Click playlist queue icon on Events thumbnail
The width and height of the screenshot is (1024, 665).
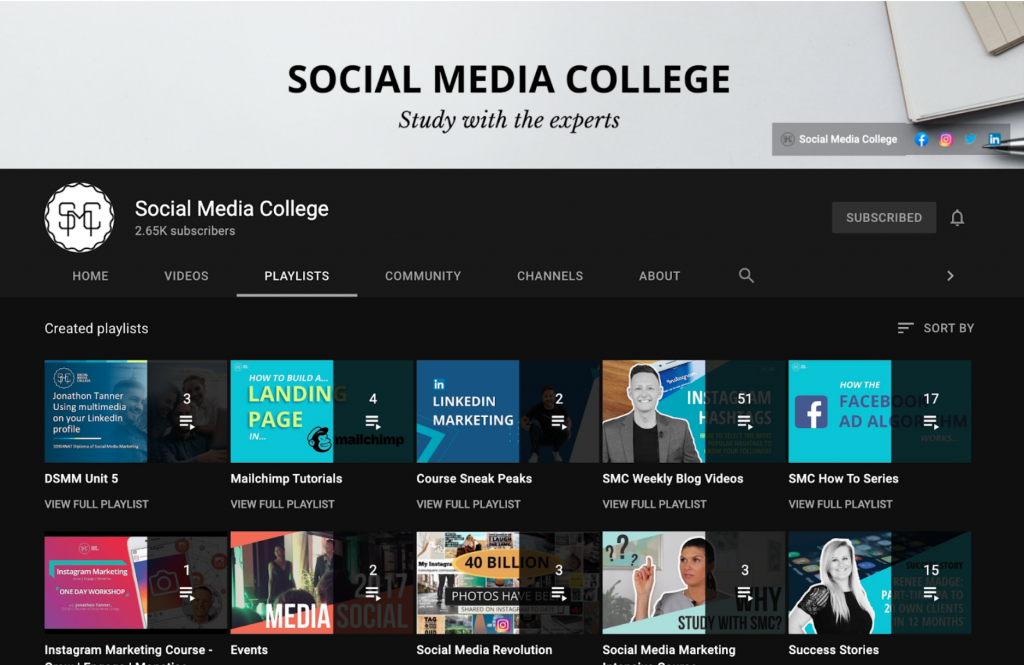(x=373, y=594)
